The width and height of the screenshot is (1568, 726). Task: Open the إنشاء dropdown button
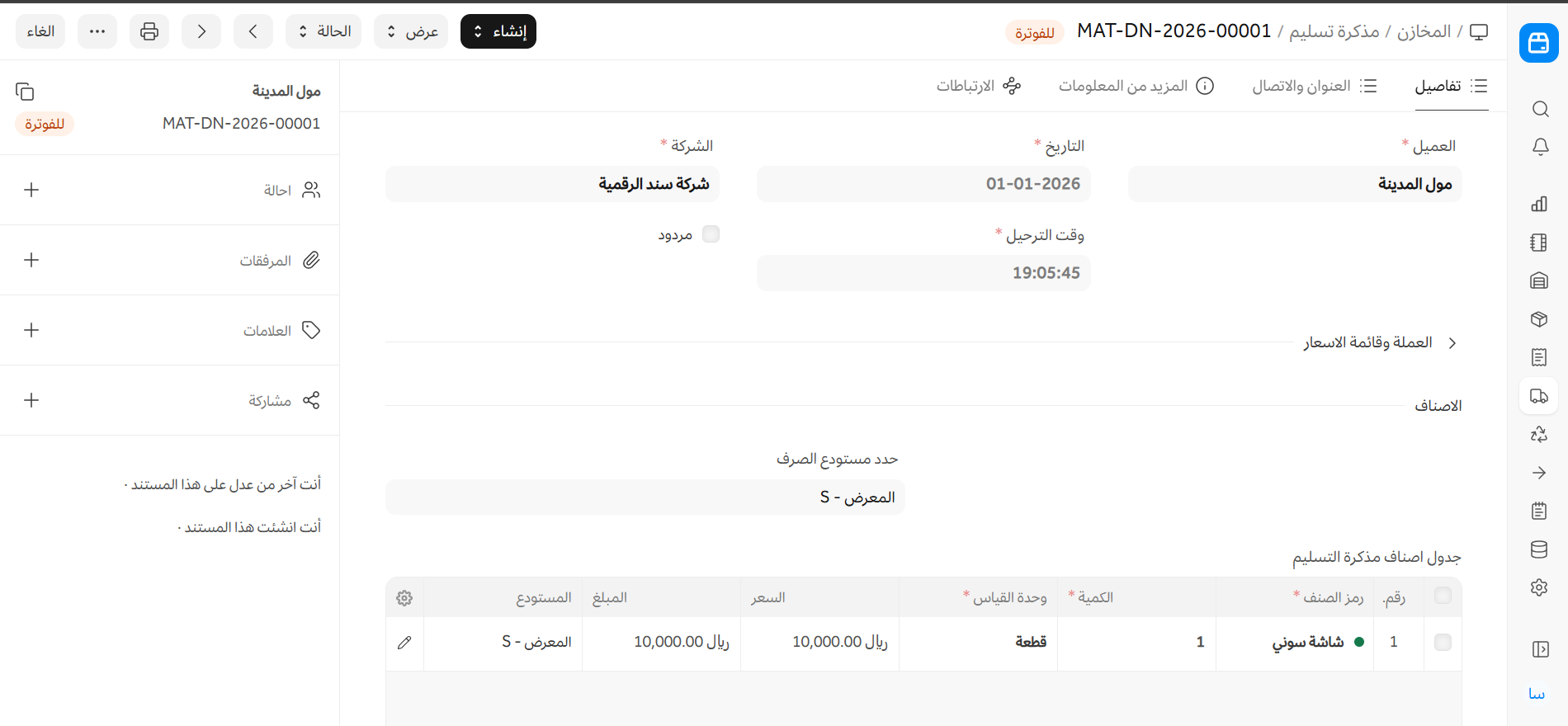(x=498, y=31)
